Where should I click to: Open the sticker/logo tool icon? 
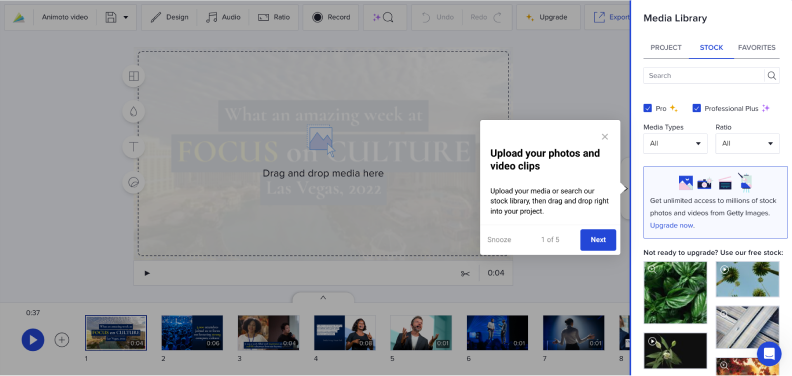click(x=134, y=182)
